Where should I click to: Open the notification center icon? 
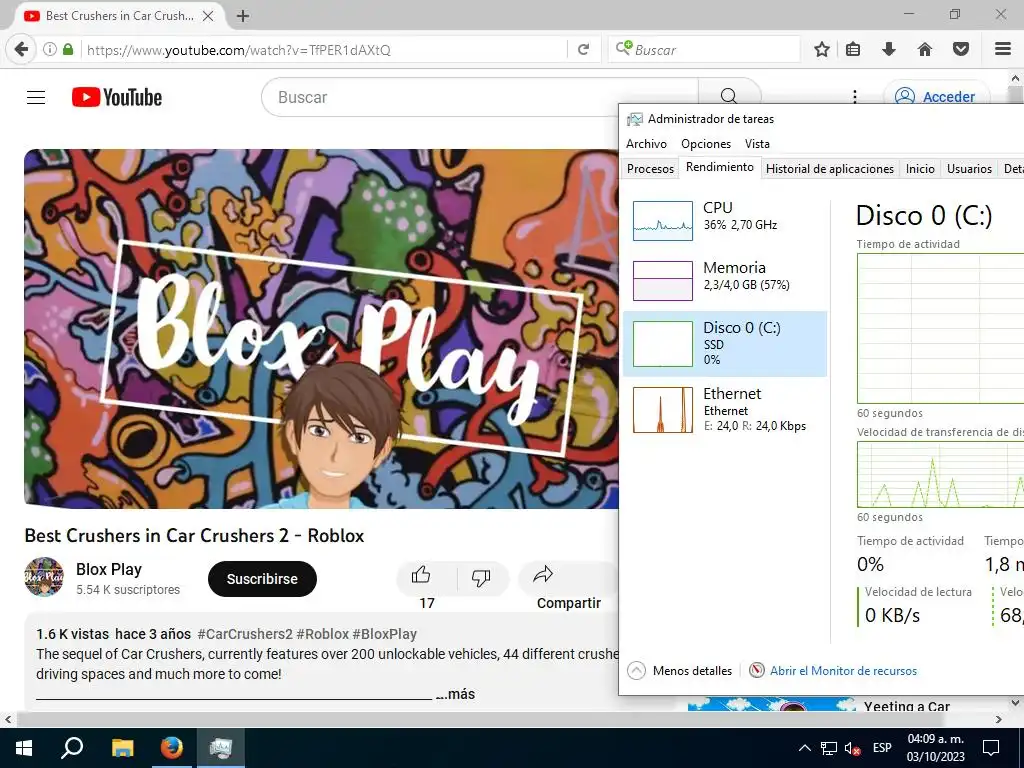click(991, 748)
